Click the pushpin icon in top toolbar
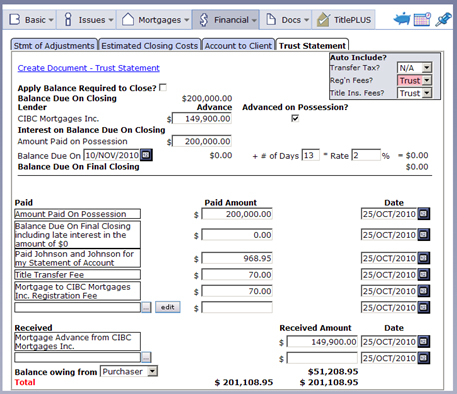 pyautogui.click(x=443, y=19)
